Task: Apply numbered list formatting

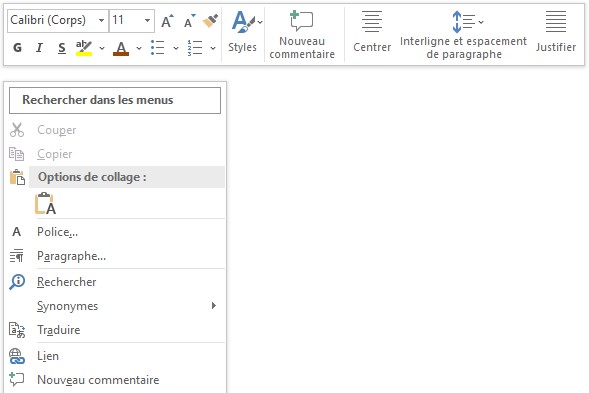Action: [195, 48]
